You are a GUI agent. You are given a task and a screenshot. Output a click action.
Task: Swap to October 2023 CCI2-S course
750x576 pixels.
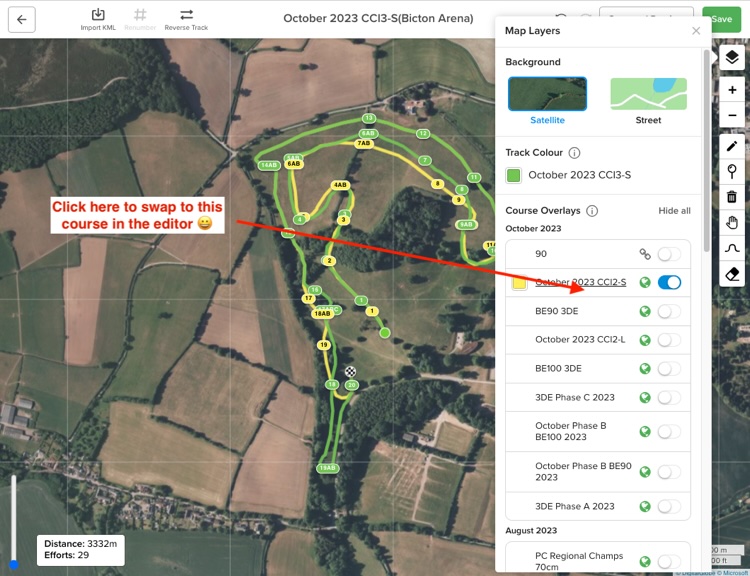[x=580, y=282]
